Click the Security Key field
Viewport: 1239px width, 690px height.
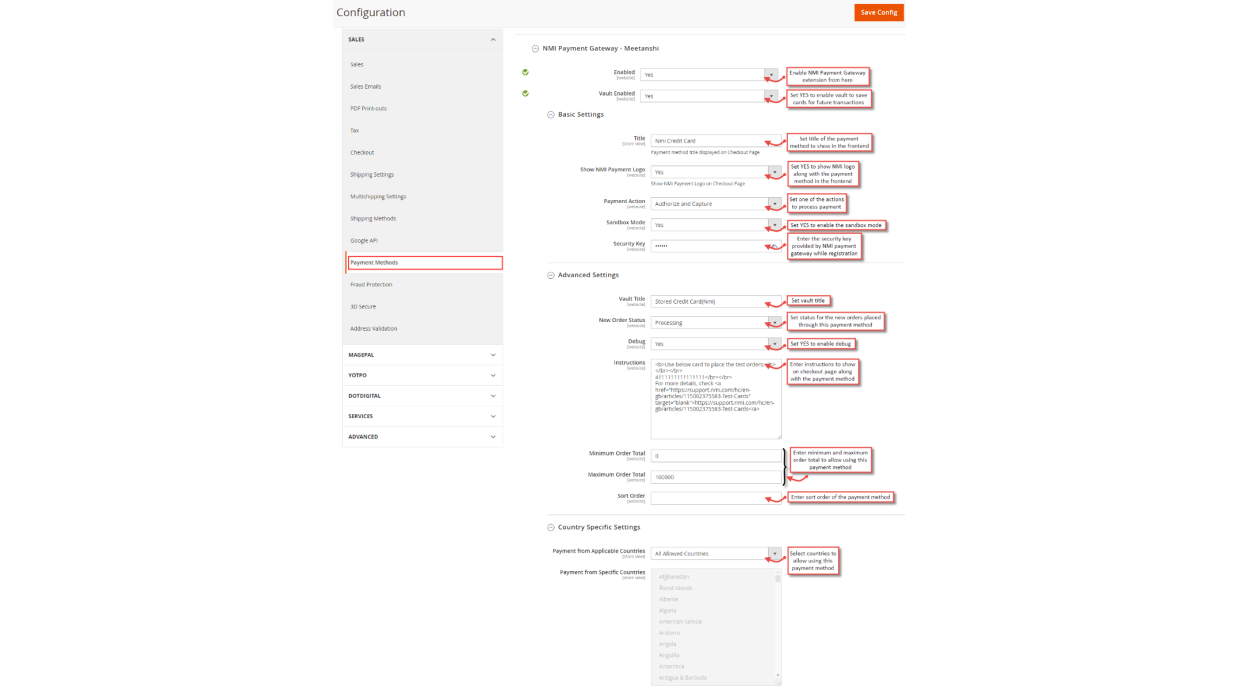716,246
